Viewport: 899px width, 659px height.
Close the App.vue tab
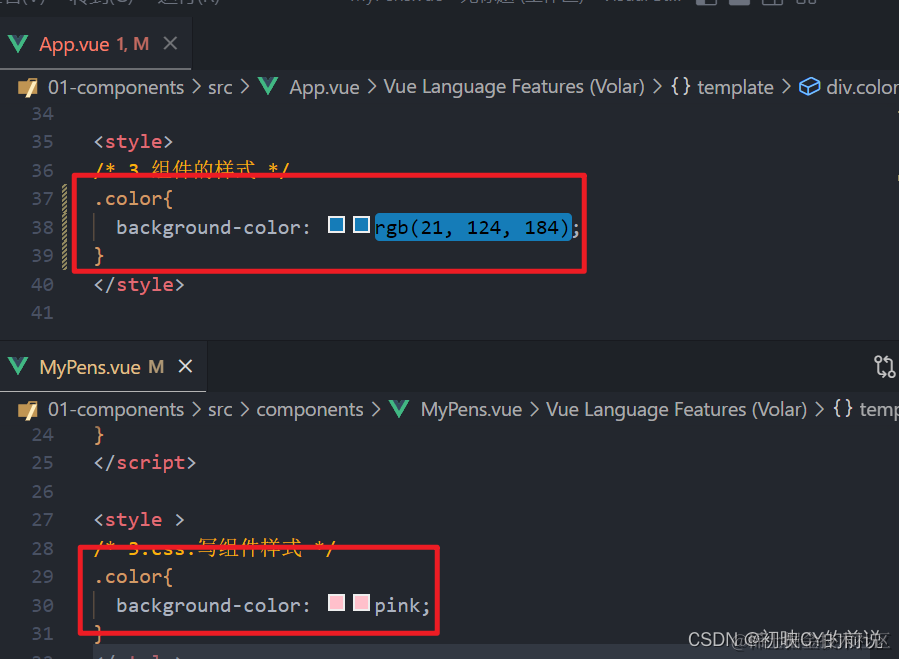pos(170,44)
